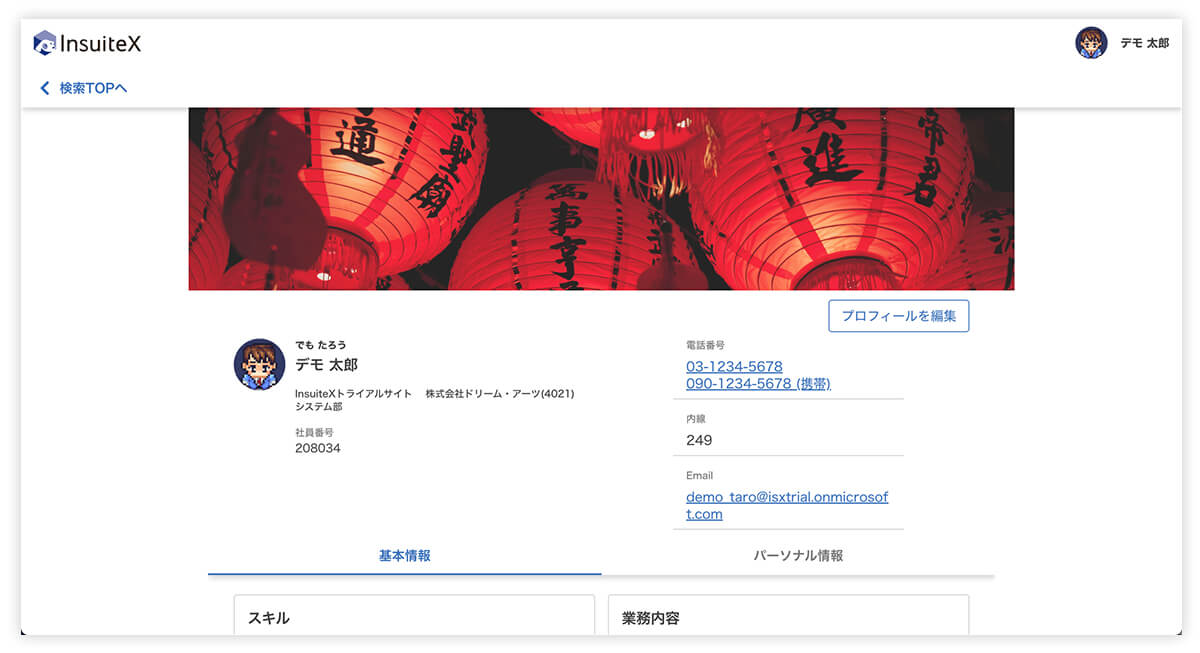Click the デモ 太郎 profile picture

(260, 364)
